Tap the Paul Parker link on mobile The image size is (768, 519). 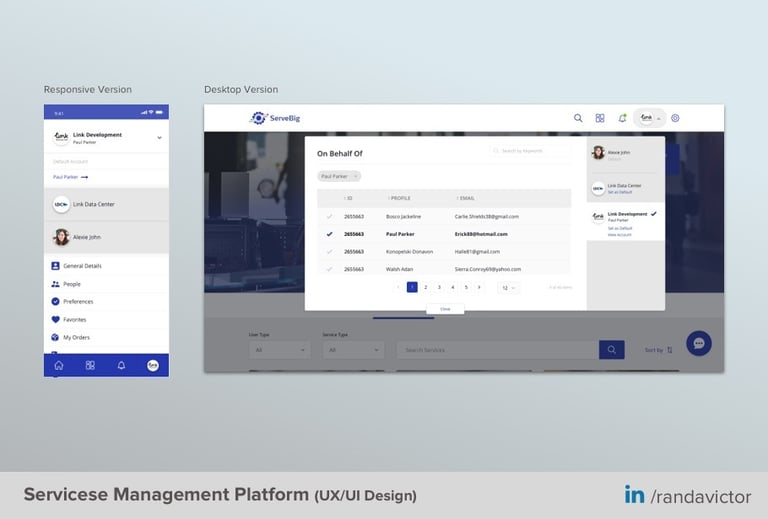[x=65, y=177]
